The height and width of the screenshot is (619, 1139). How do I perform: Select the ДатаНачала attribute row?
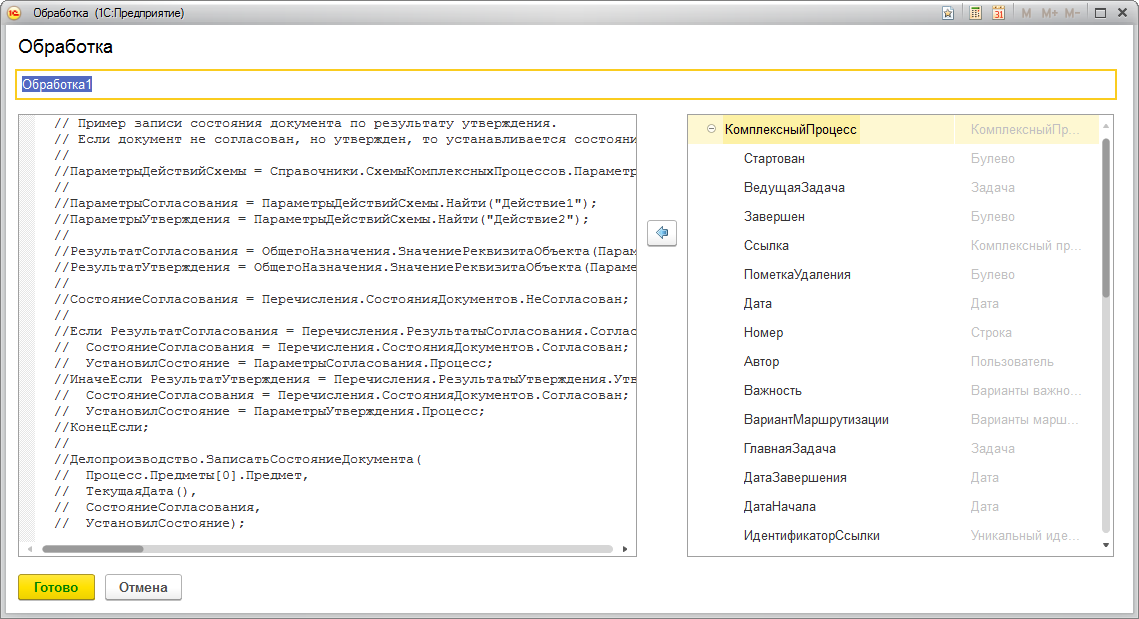click(893, 507)
